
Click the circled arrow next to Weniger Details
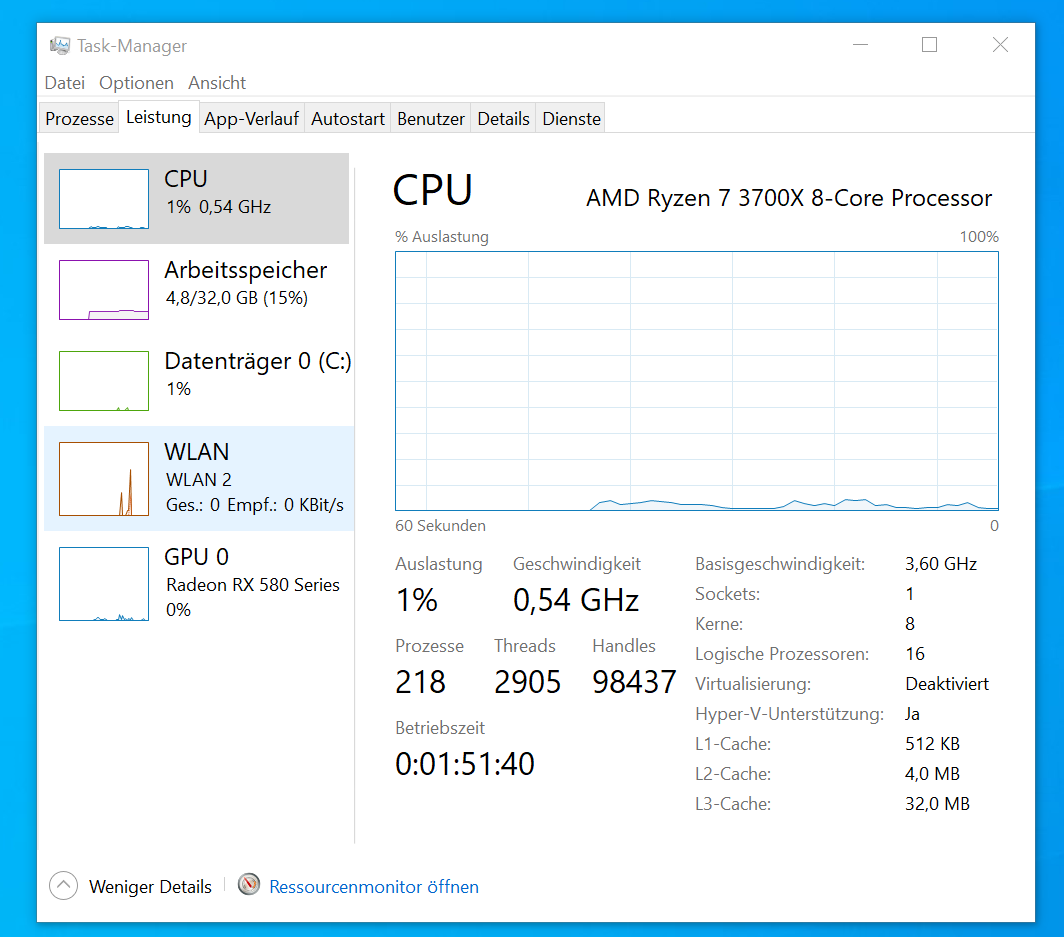coord(63,885)
